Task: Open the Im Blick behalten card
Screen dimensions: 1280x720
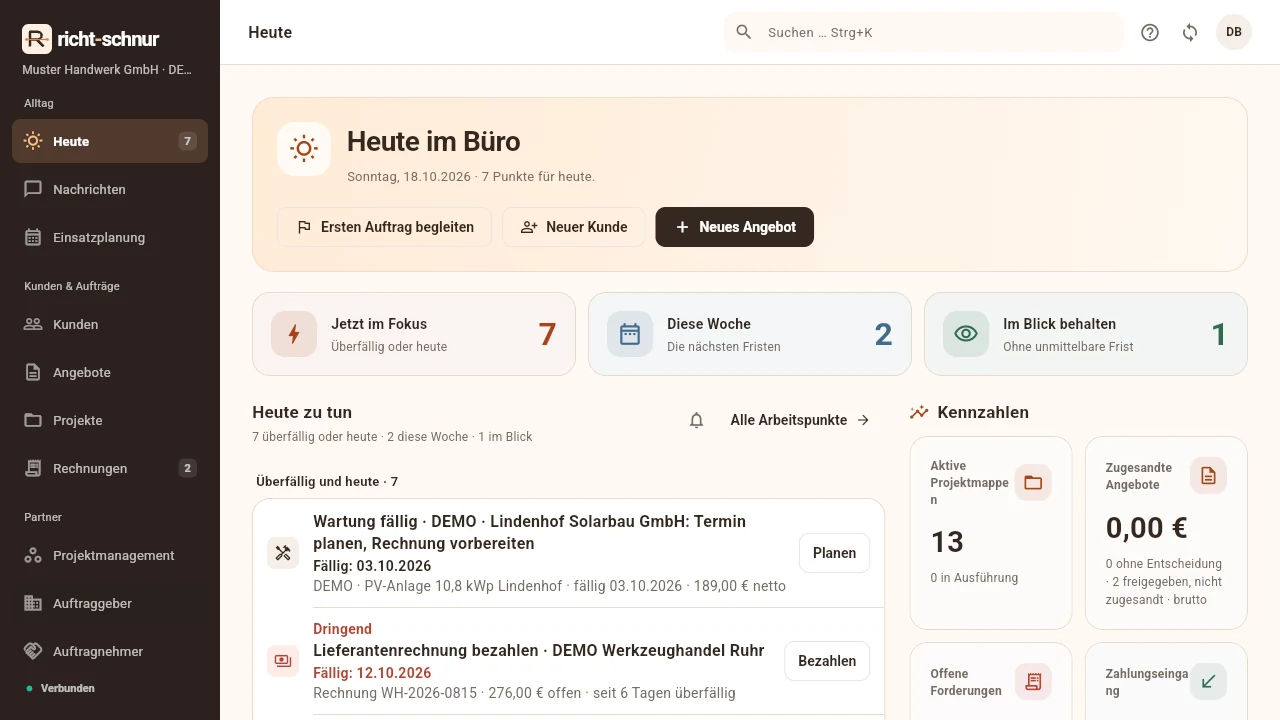Action: coord(1086,334)
